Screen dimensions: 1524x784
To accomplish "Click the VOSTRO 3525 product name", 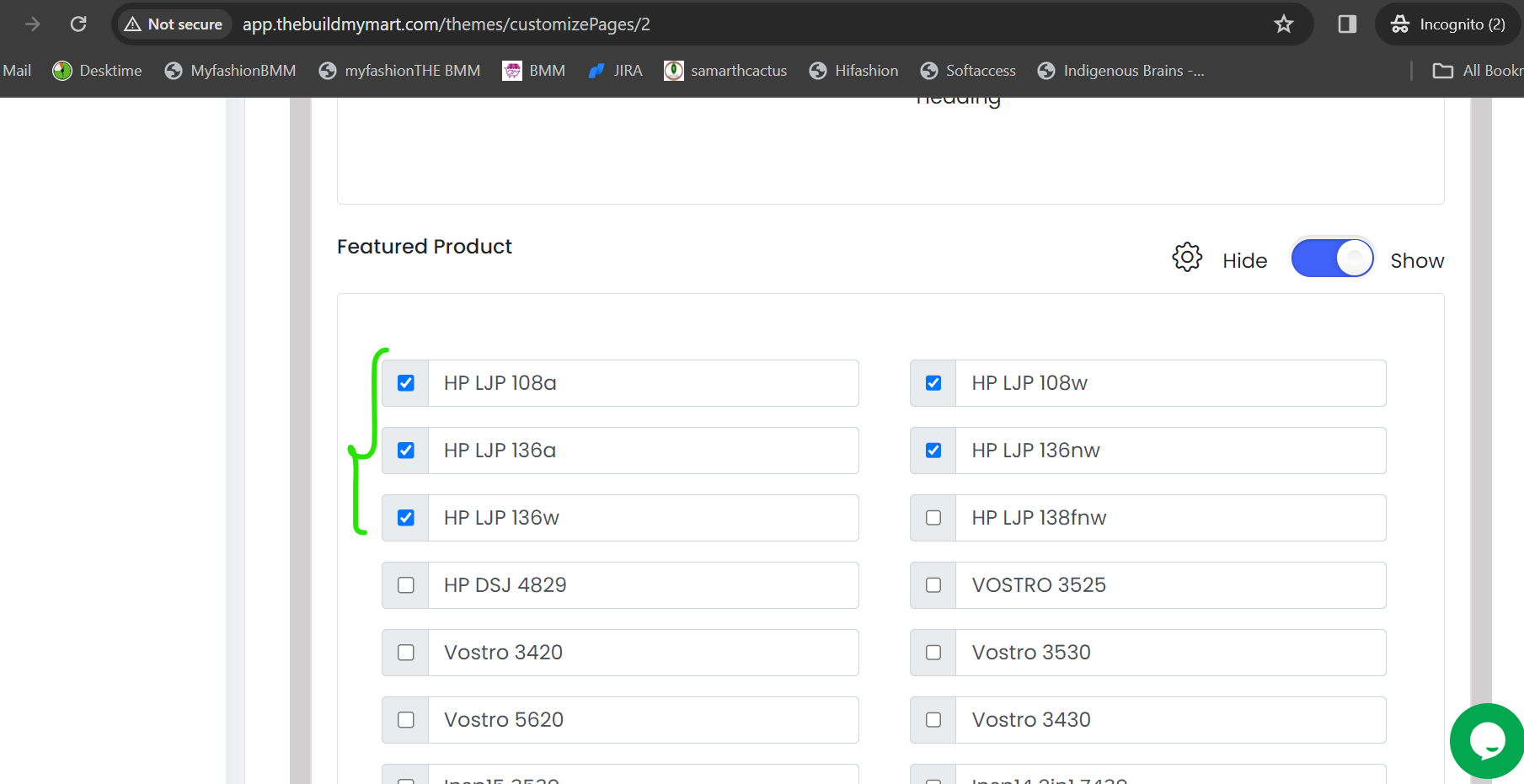I will tap(1039, 585).
